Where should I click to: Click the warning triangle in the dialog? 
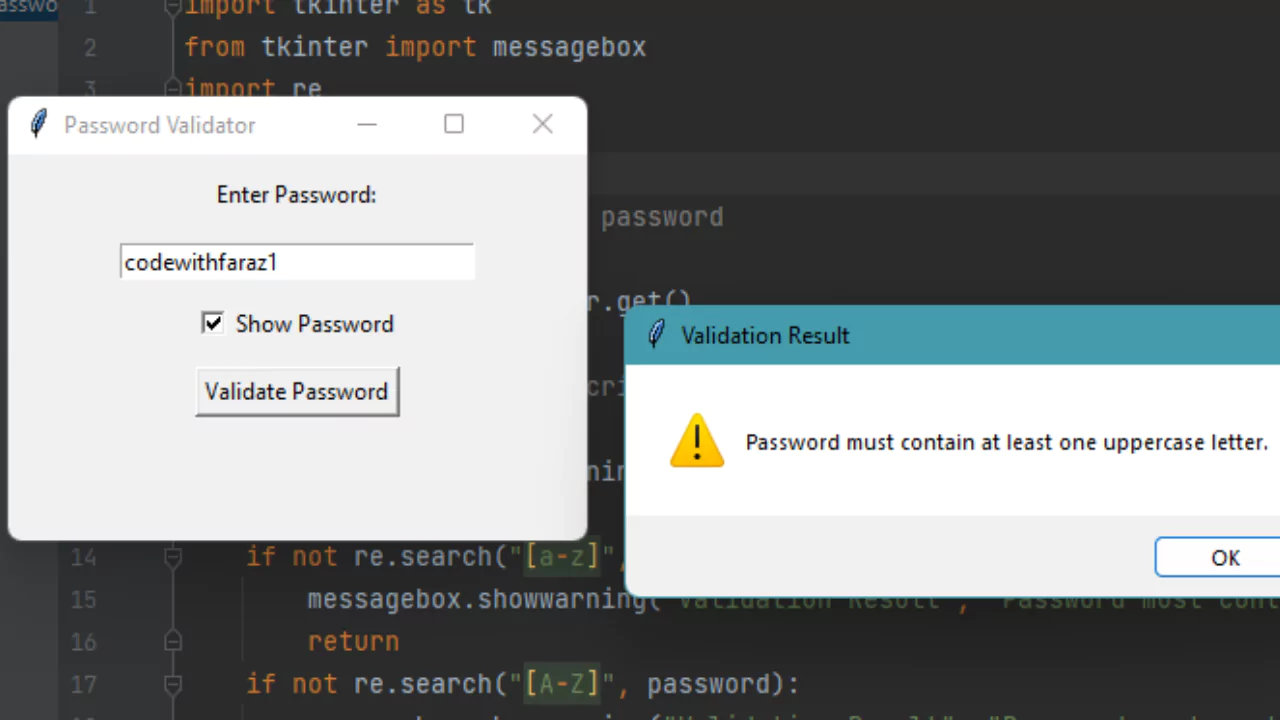(697, 441)
